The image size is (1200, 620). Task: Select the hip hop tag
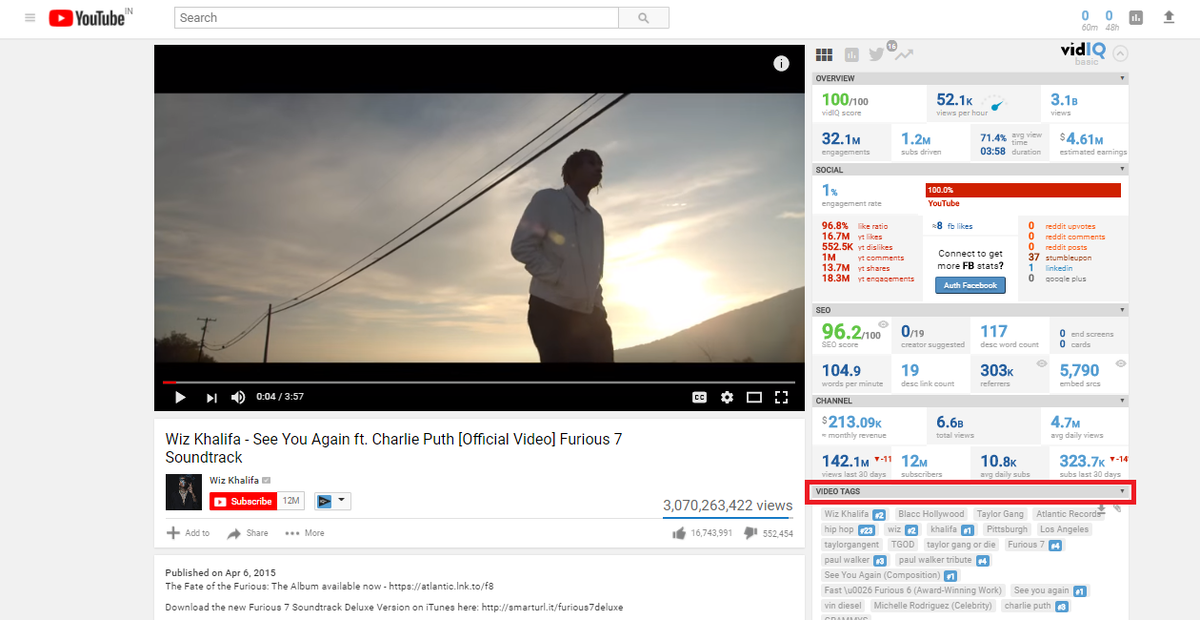(849, 529)
